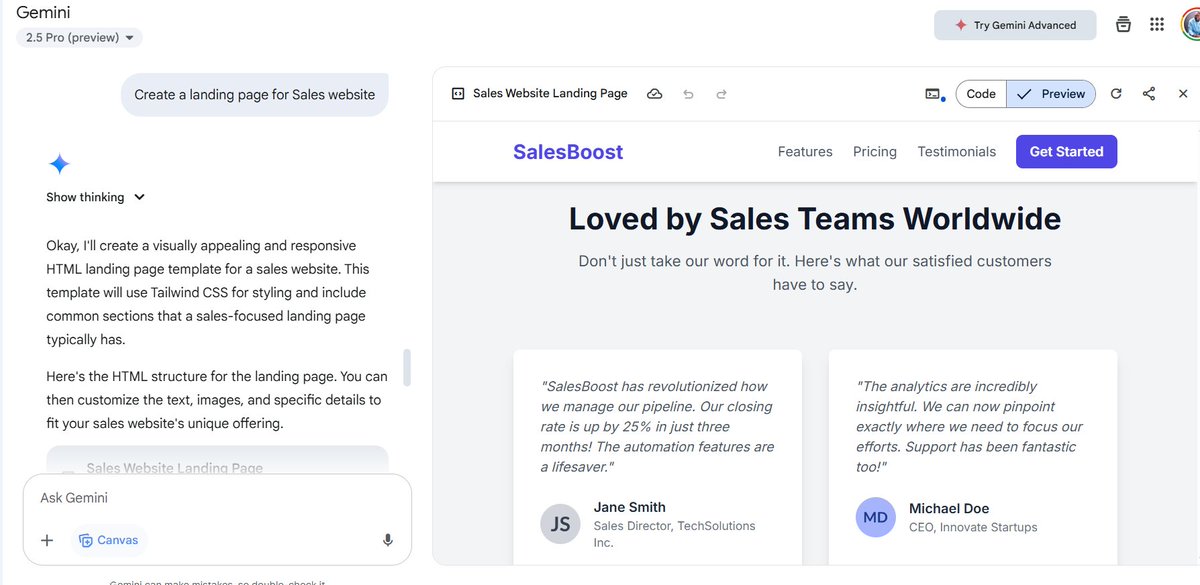Open the Gemini model selector dropdown
Image resolution: width=1200 pixels, height=585 pixels.
(79, 38)
